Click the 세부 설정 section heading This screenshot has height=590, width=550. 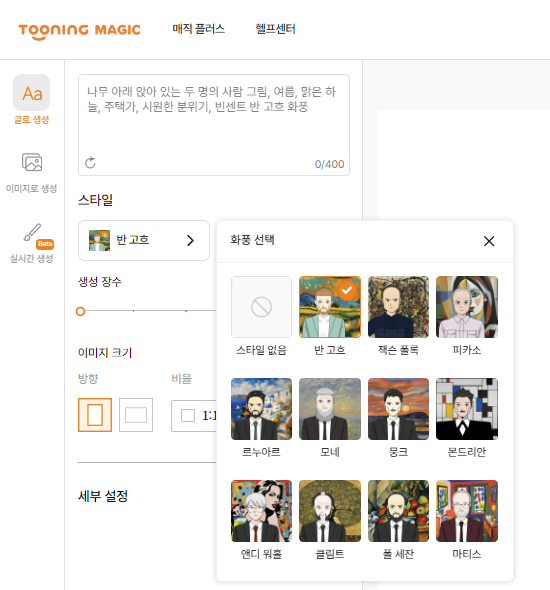click(103, 496)
